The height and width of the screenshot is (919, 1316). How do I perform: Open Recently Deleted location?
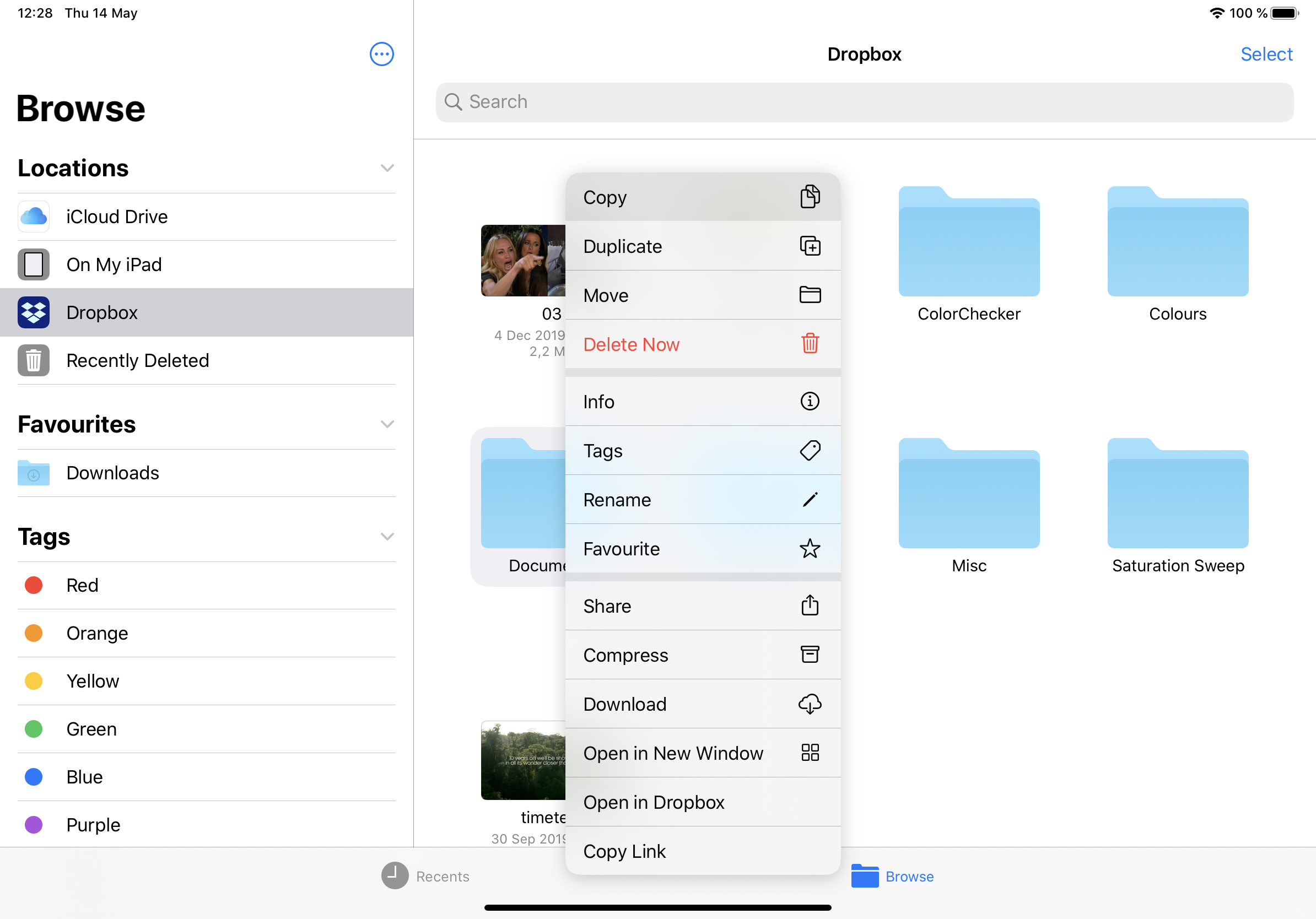pos(206,360)
